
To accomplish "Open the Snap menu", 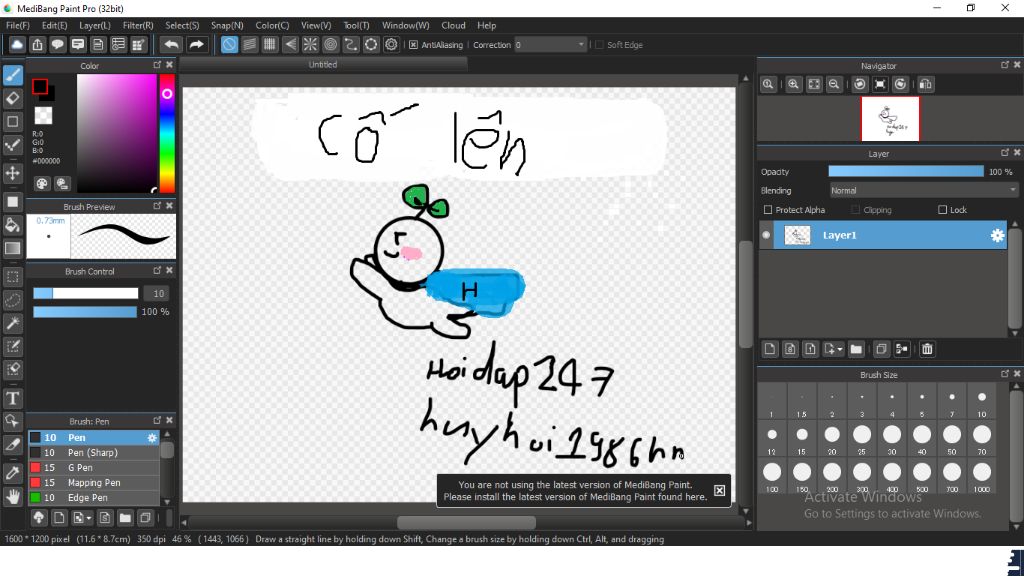I will [x=227, y=25].
